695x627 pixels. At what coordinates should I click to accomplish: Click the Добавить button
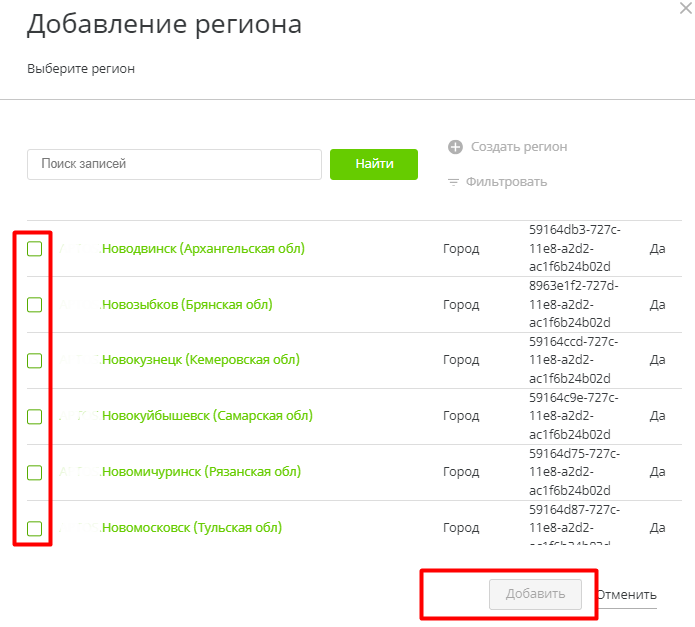(x=535, y=594)
